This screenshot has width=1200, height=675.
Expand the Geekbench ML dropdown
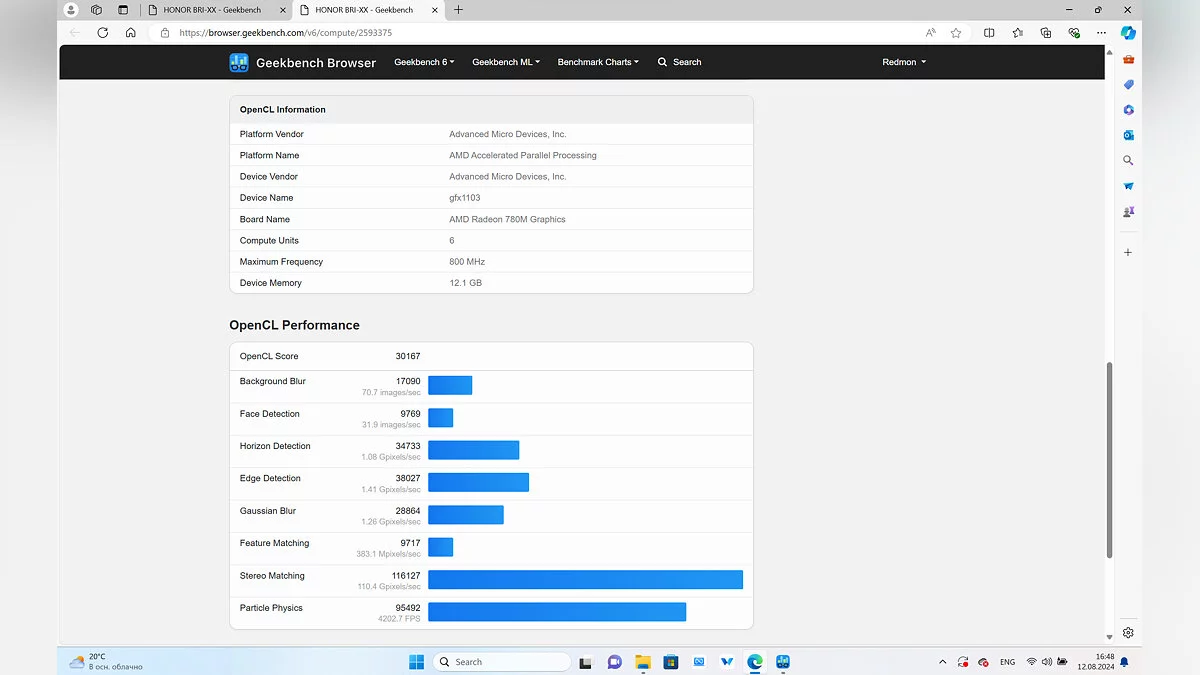pos(505,62)
